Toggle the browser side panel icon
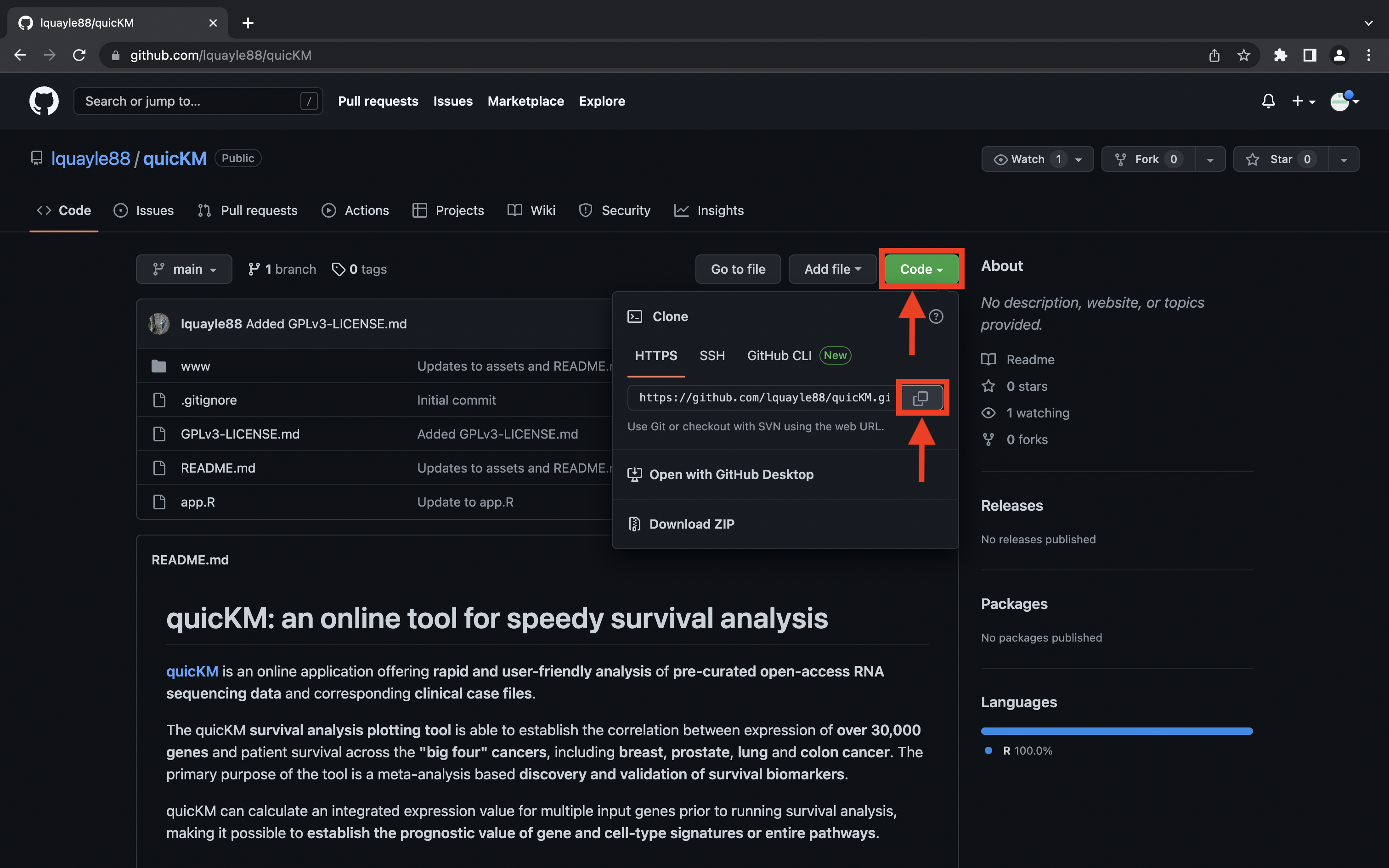 click(x=1309, y=55)
